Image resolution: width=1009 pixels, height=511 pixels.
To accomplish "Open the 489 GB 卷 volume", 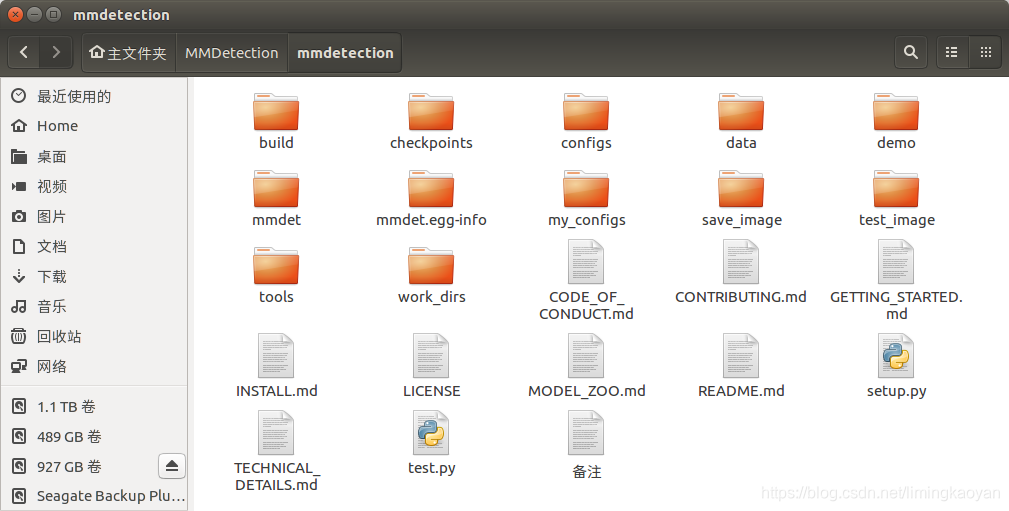I will click(94, 437).
